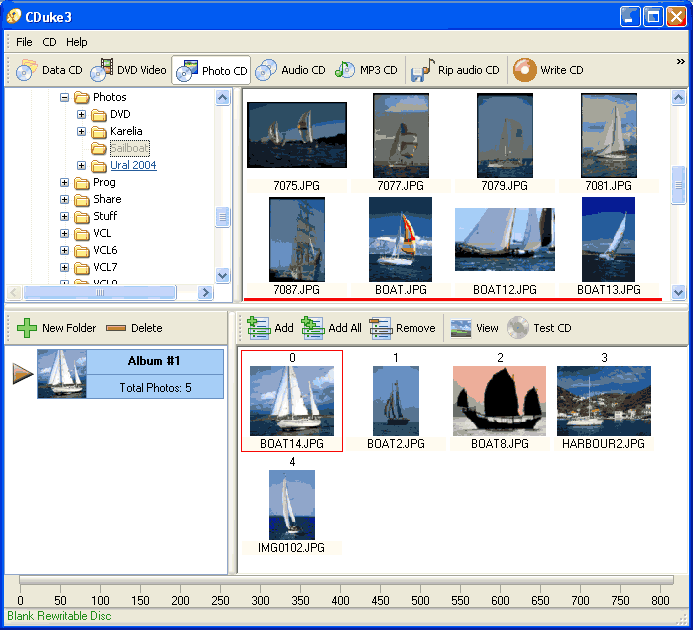Play Album #1 slideshow arrow
The height and width of the screenshot is (630, 693).
tap(23, 374)
